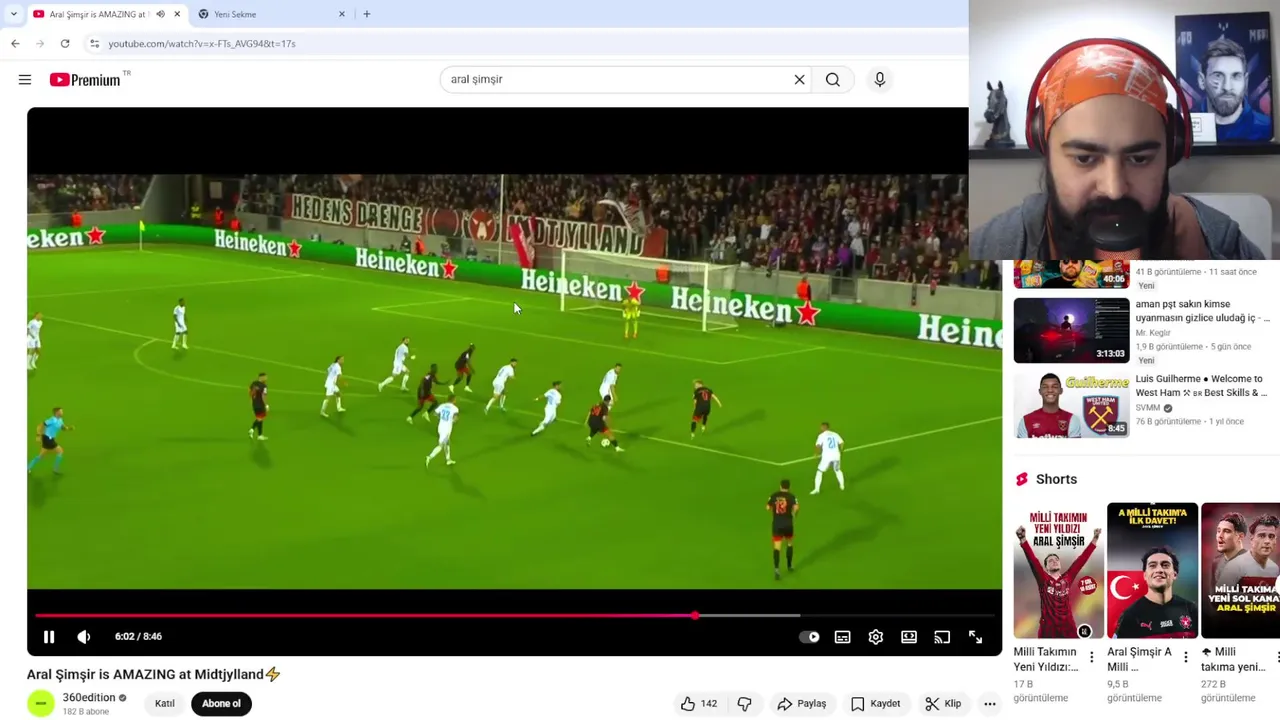1280x720 pixels.
Task: Go forward in browser history
Action: pos(40,44)
